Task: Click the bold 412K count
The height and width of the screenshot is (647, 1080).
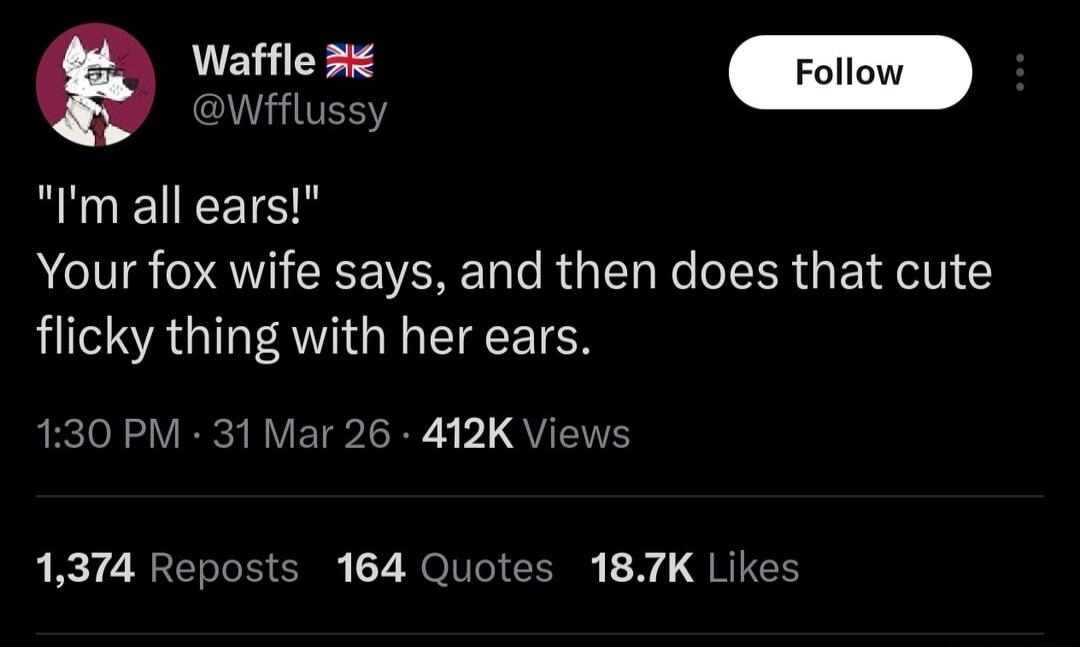Action: (467, 433)
